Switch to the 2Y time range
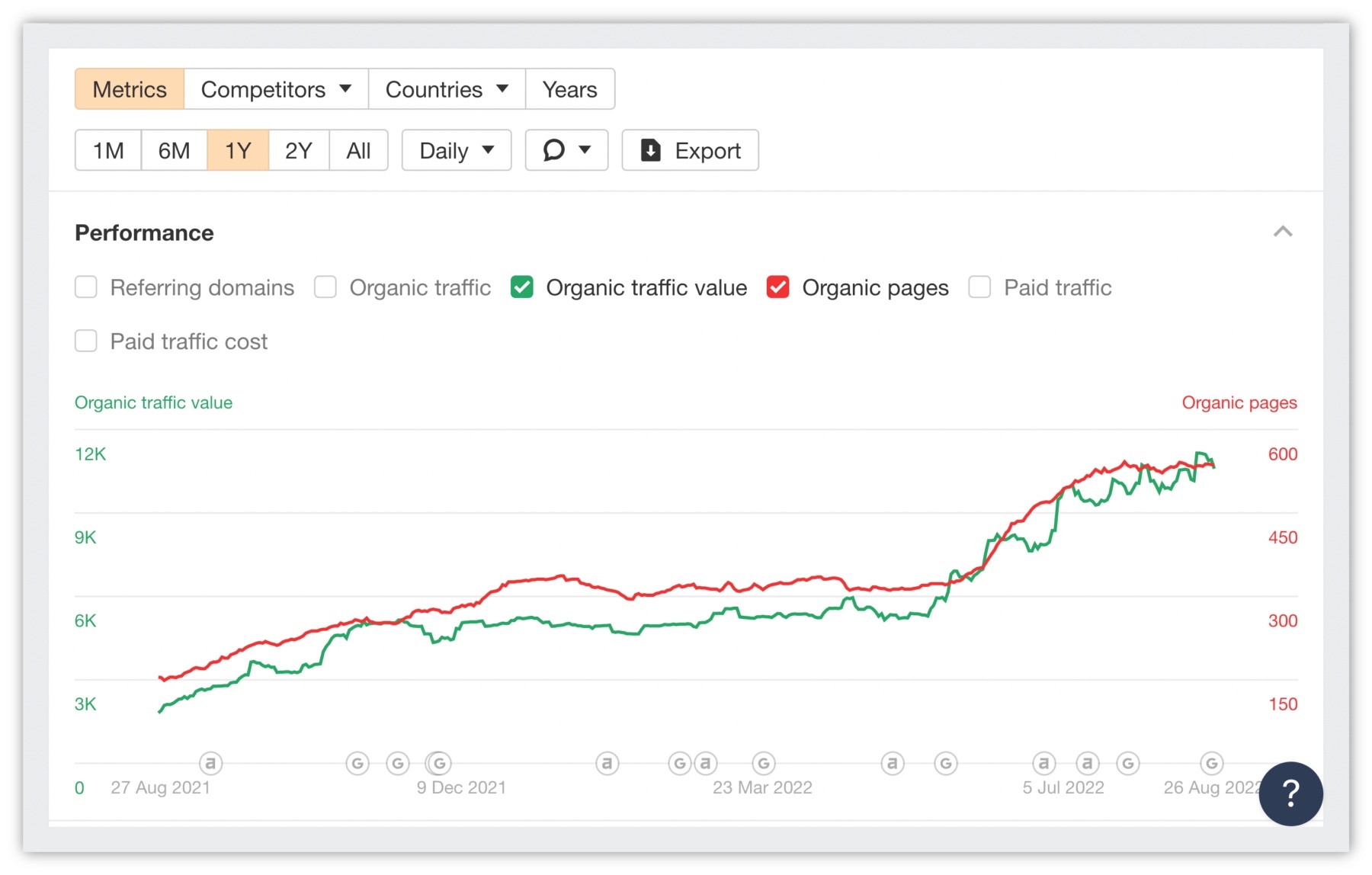 tap(298, 150)
